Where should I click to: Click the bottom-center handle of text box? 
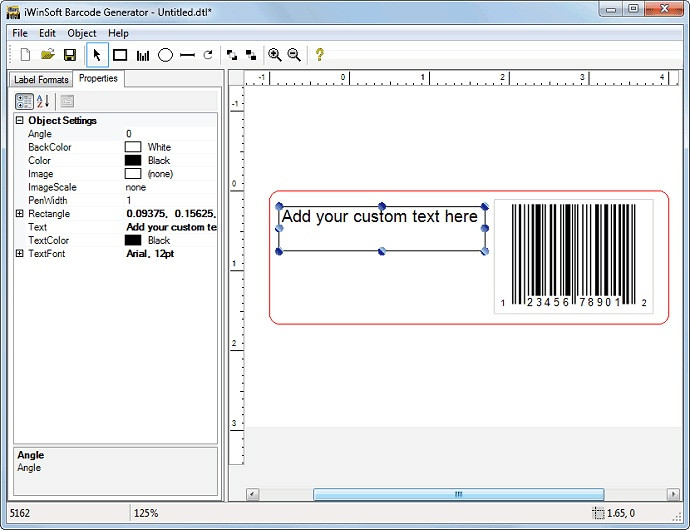tap(382, 251)
